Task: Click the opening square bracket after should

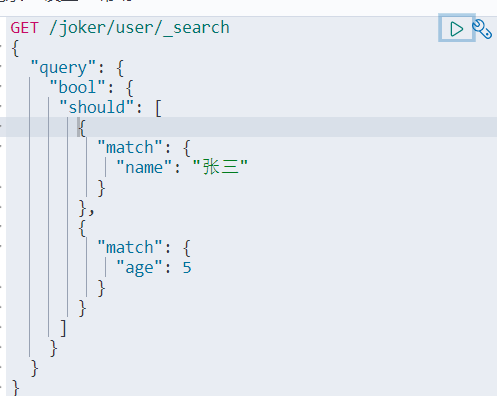Action: click(x=158, y=109)
